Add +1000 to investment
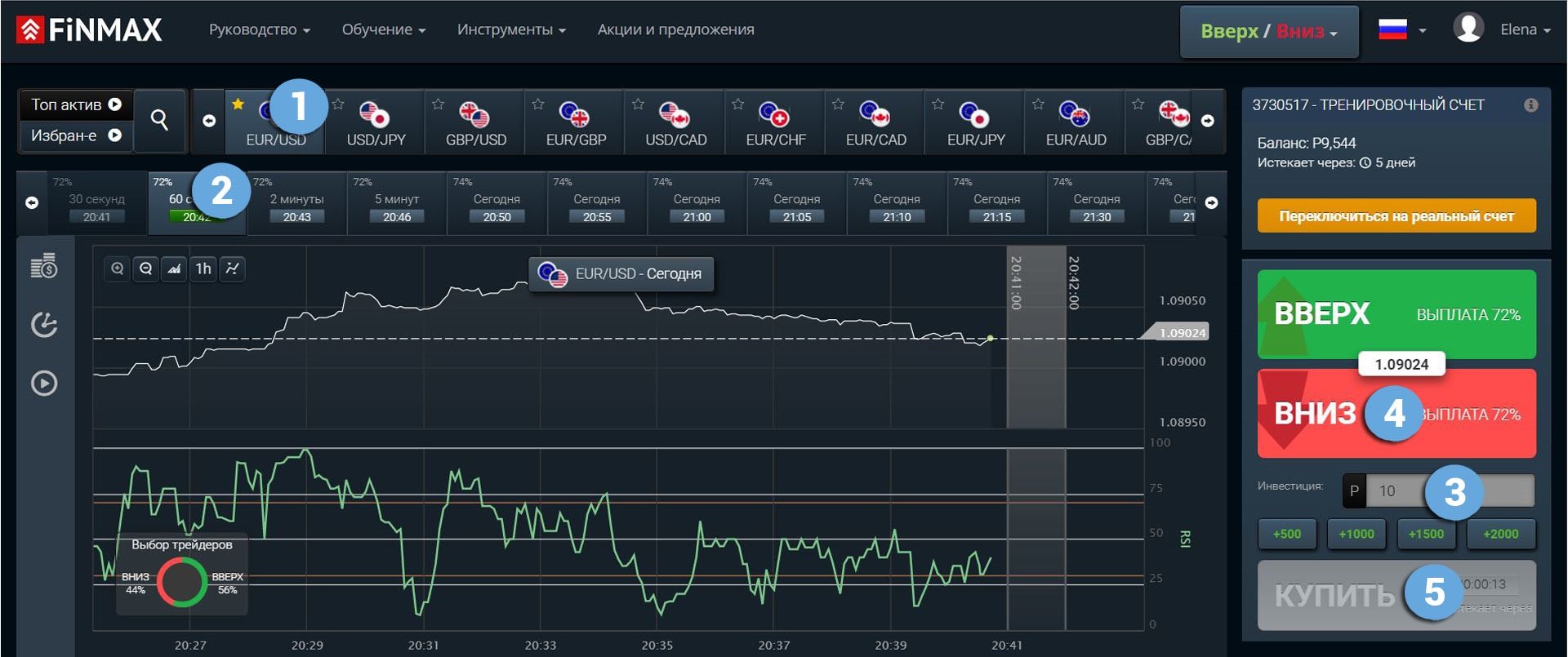 click(1356, 534)
